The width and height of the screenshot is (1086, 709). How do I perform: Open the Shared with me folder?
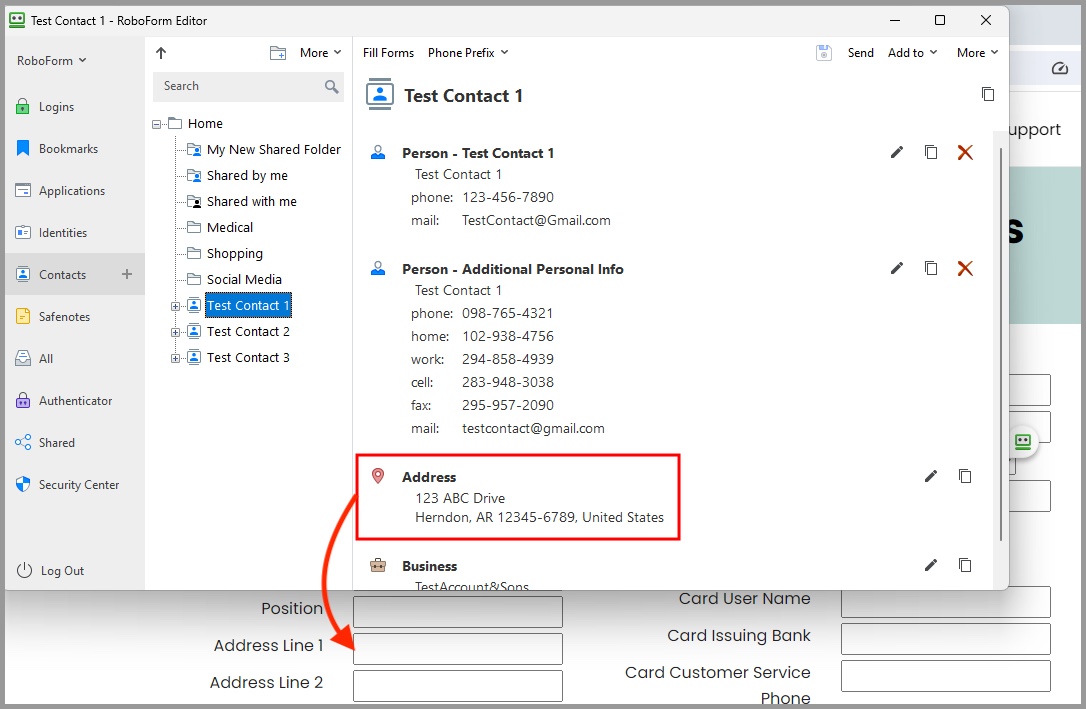(251, 201)
